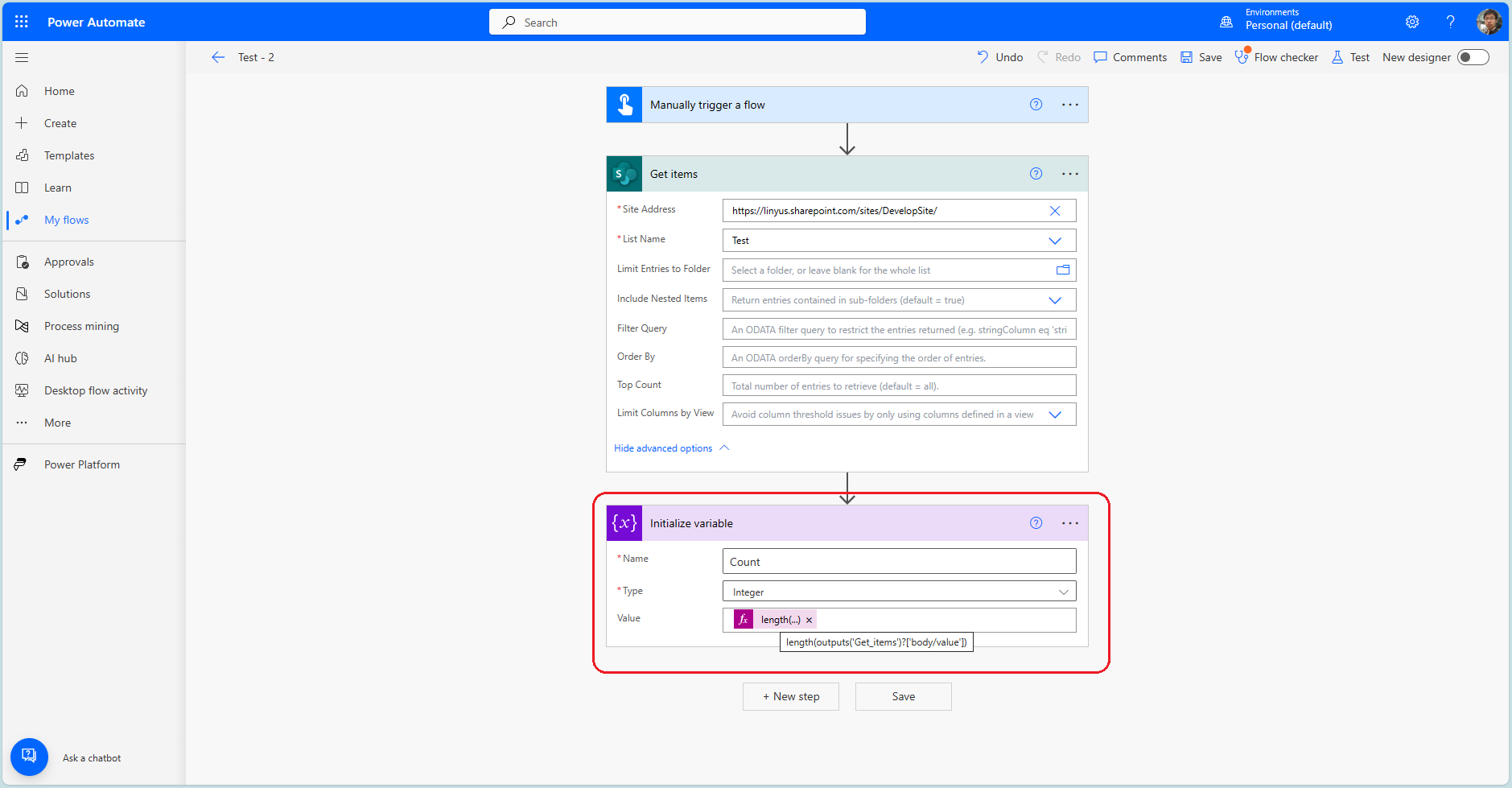
Task: Open help for Initialize variable action
Action: (x=1036, y=523)
